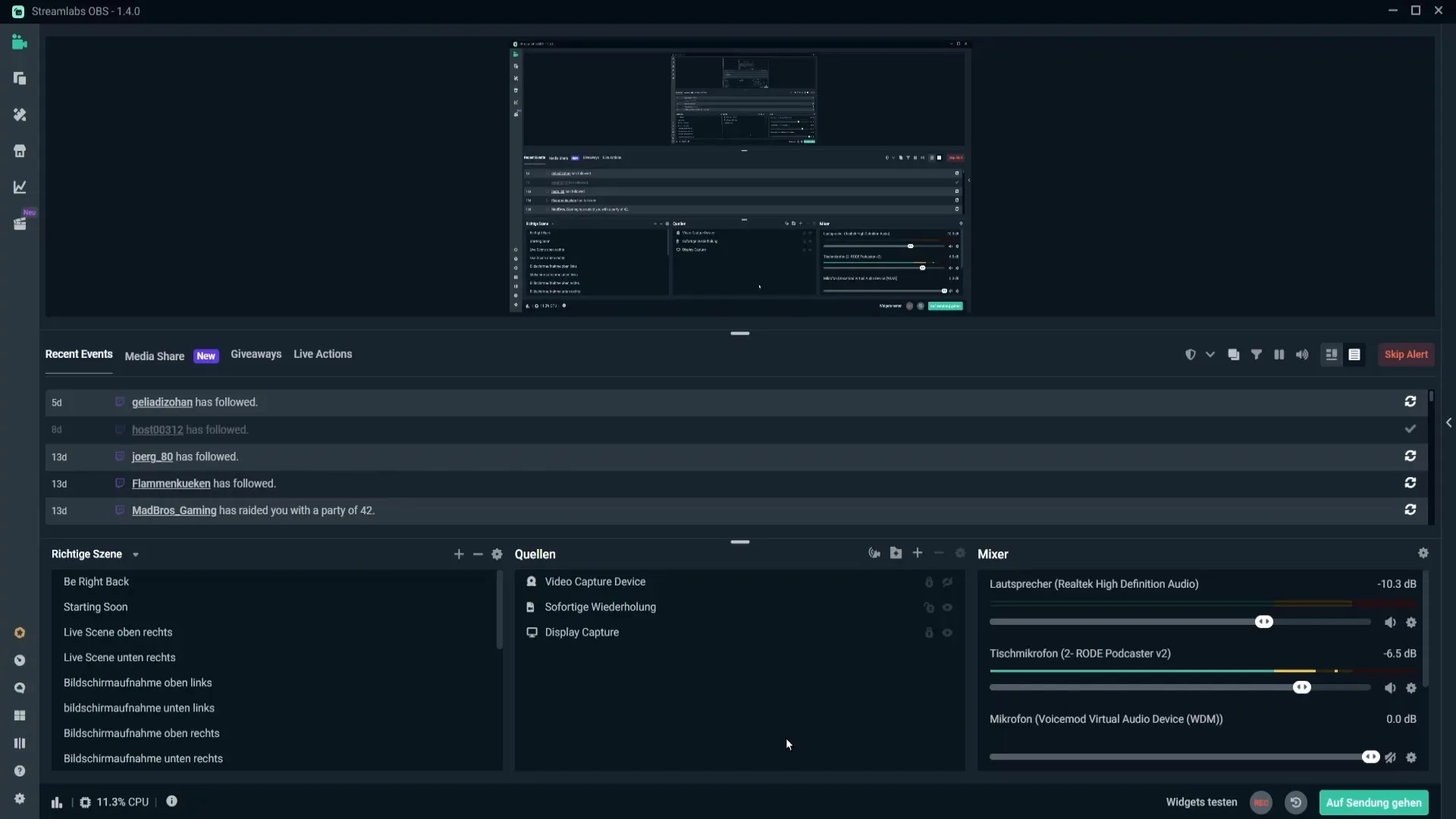Open the Highlighter icon marked Neu
Viewport: 1456px width, 819px height.
(x=20, y=224)
